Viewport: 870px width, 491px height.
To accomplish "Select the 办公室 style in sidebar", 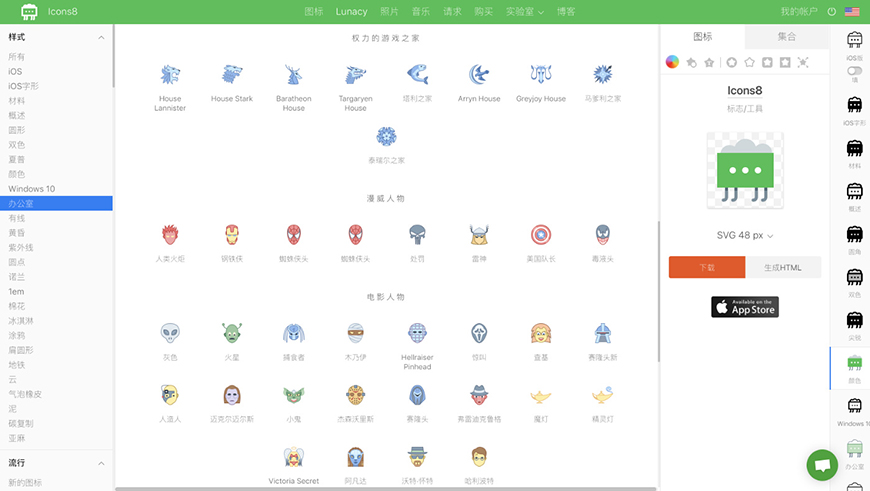I will pyautogui.click(x=56, y=204).
